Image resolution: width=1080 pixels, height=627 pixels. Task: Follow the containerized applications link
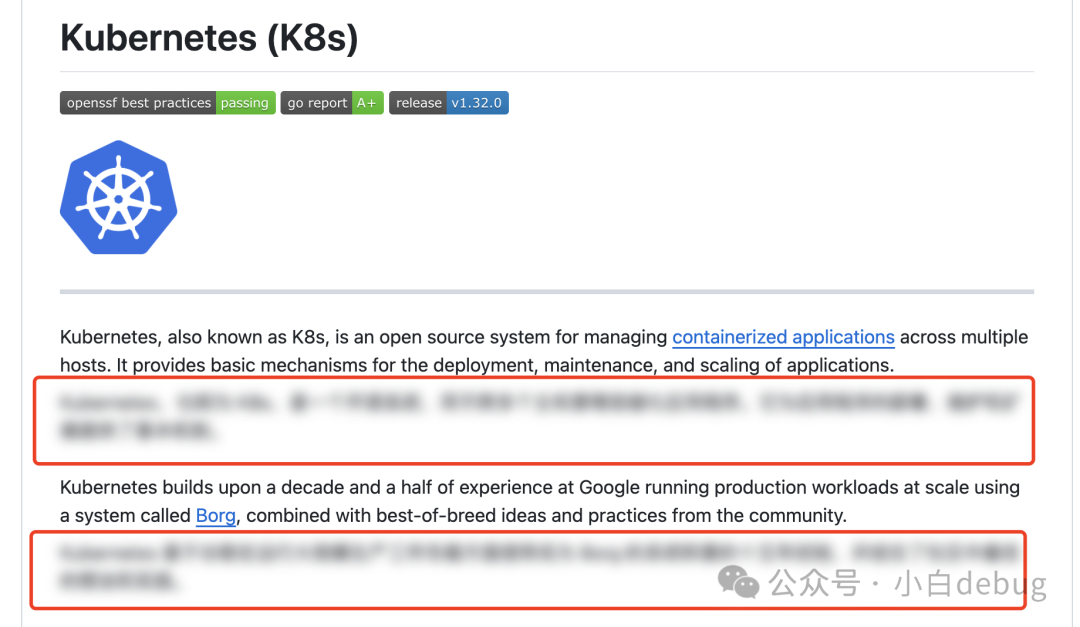[x=783, y=337]
